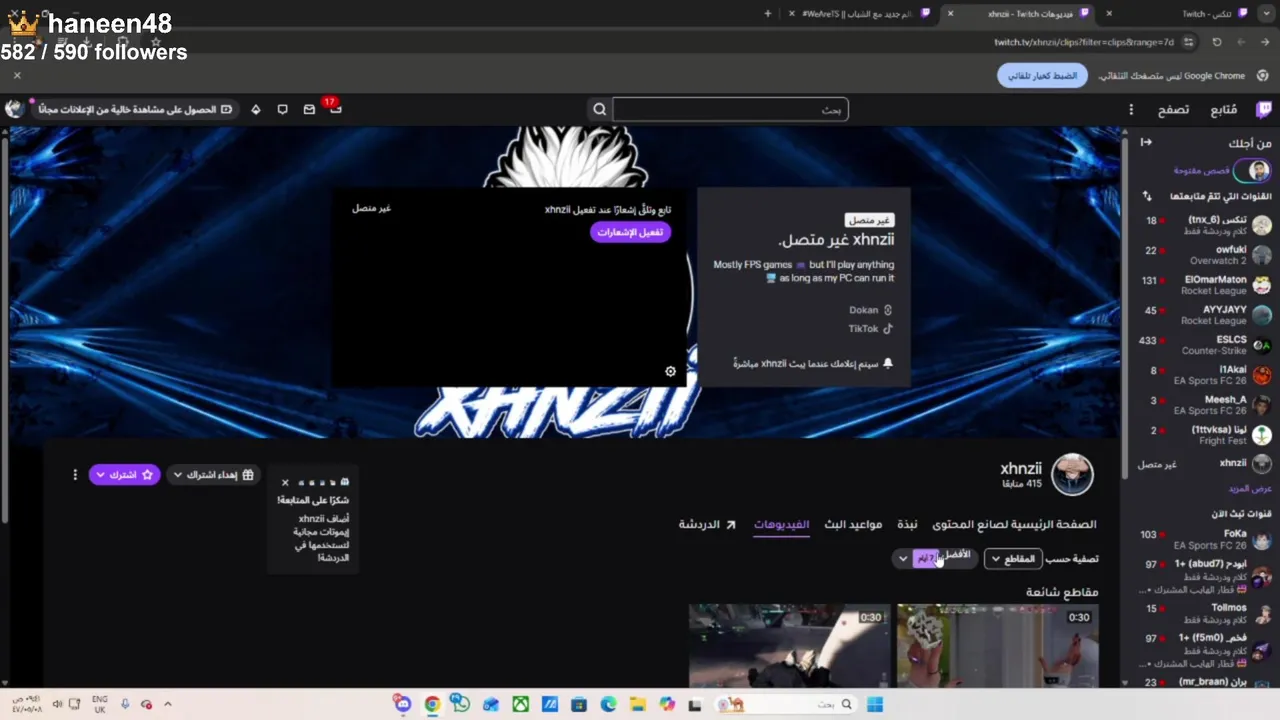
Task: Open the three-dot more menu near تصفح
Action: [1131, 110]
